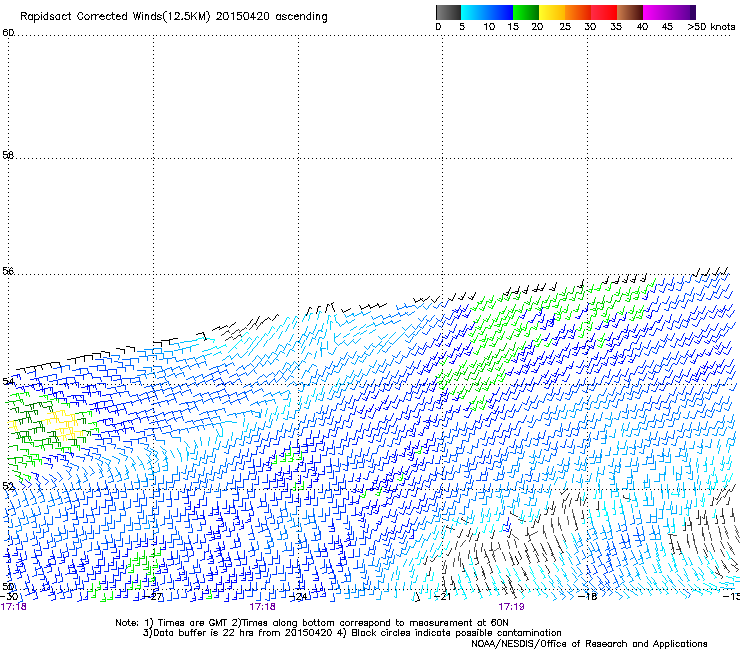Click the '-30' longitude axis label

point(9,596)
